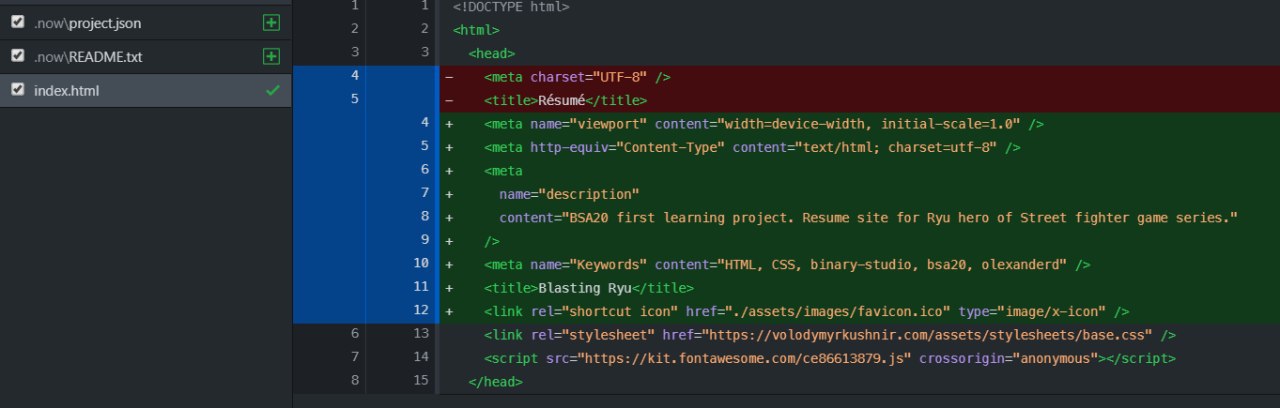Click the added Keywords meta line
1280x408 pixels.
pos(860,264)
